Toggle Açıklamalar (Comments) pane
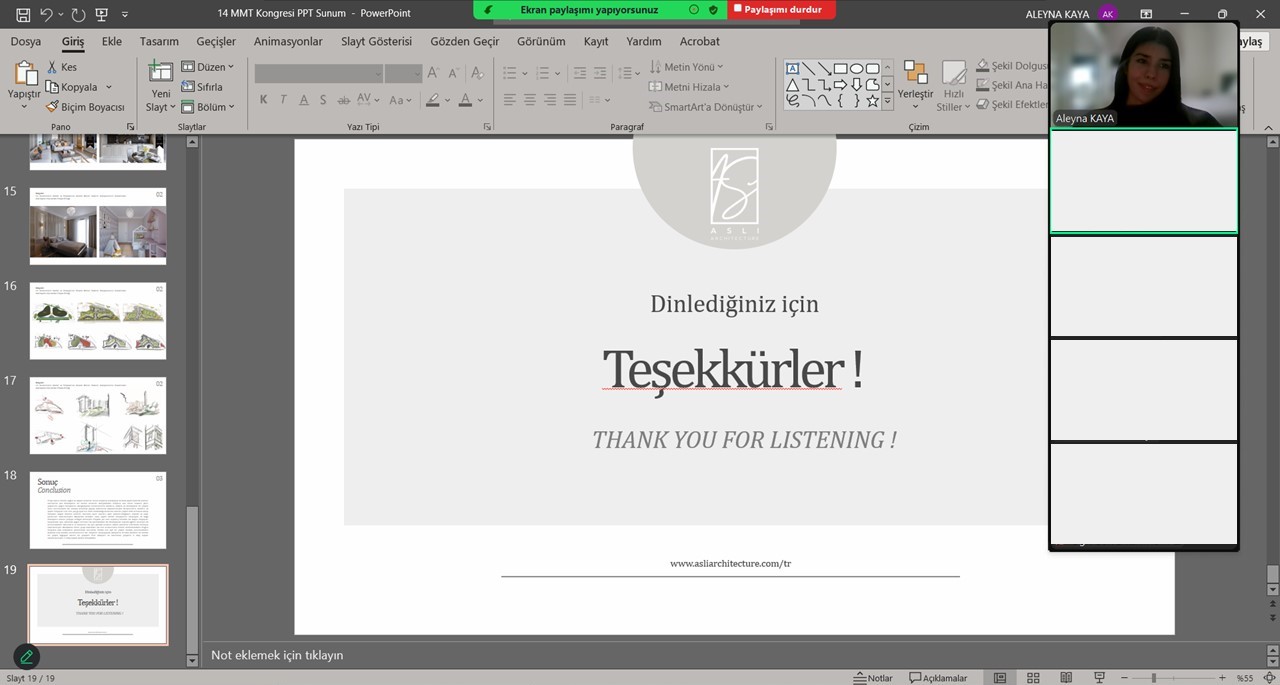This screenshot has width=1280, height=685. (x=938, y=678)
